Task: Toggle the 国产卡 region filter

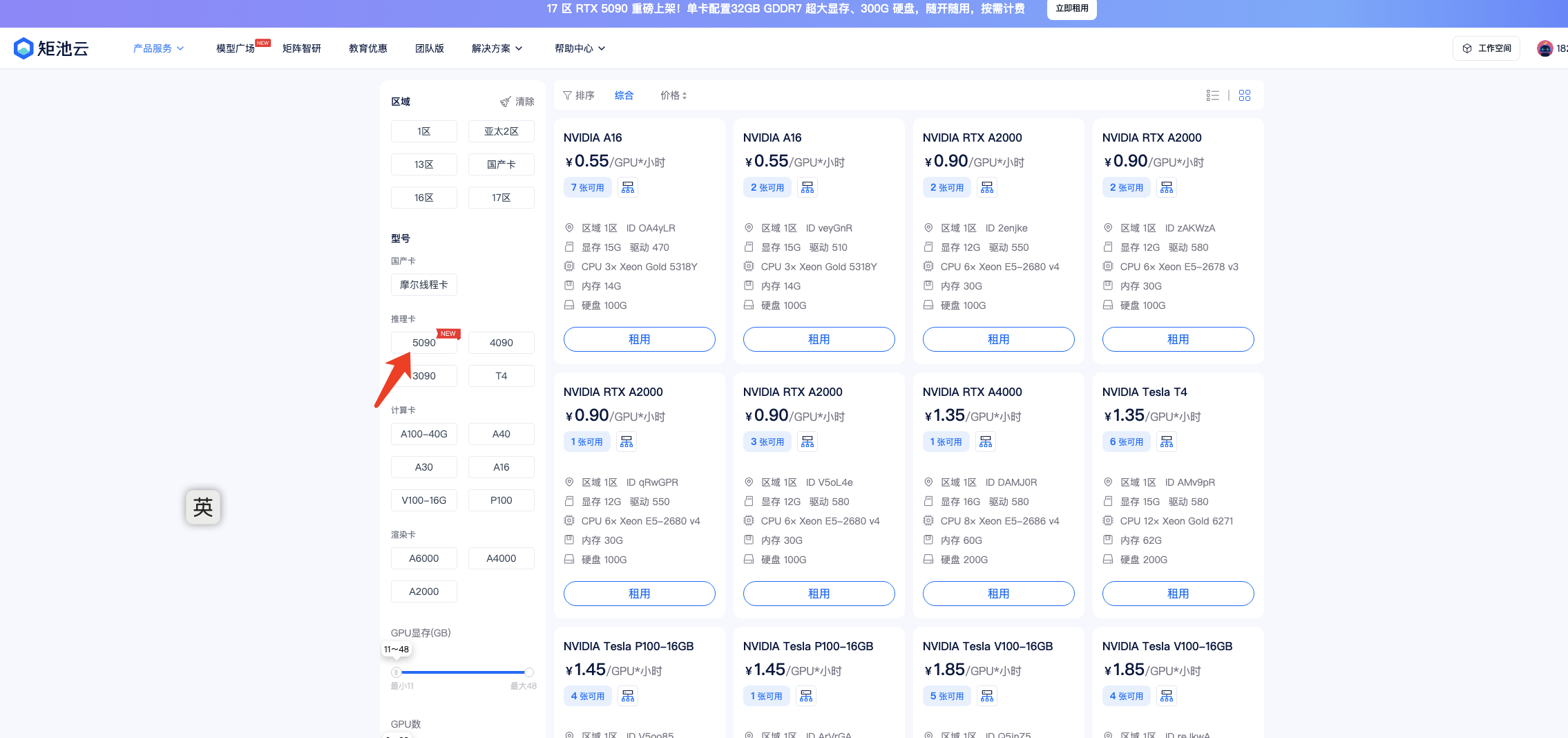Action: tap(501, 164)
